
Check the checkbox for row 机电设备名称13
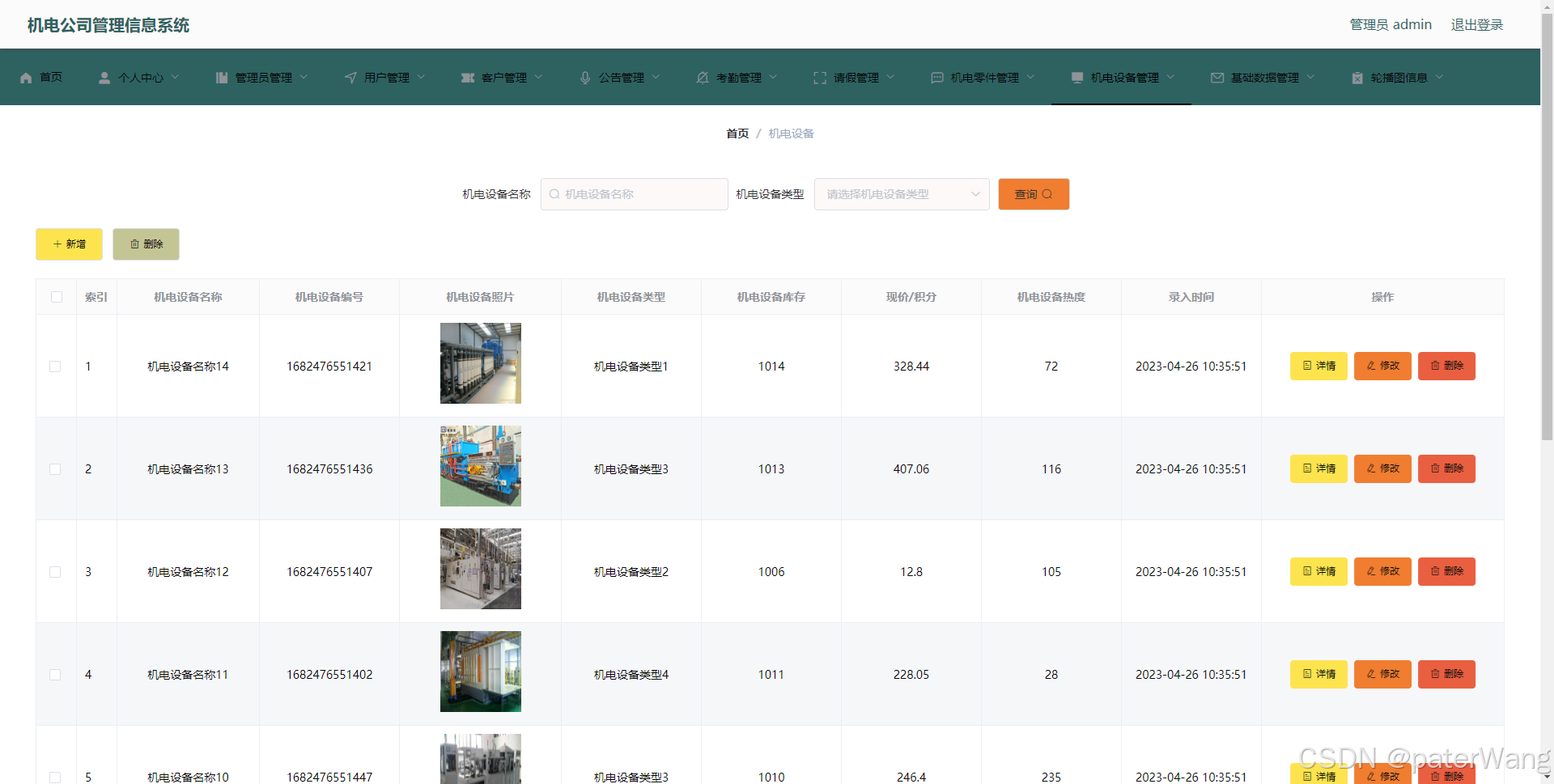pyautogui.click(x=55, y=469)
